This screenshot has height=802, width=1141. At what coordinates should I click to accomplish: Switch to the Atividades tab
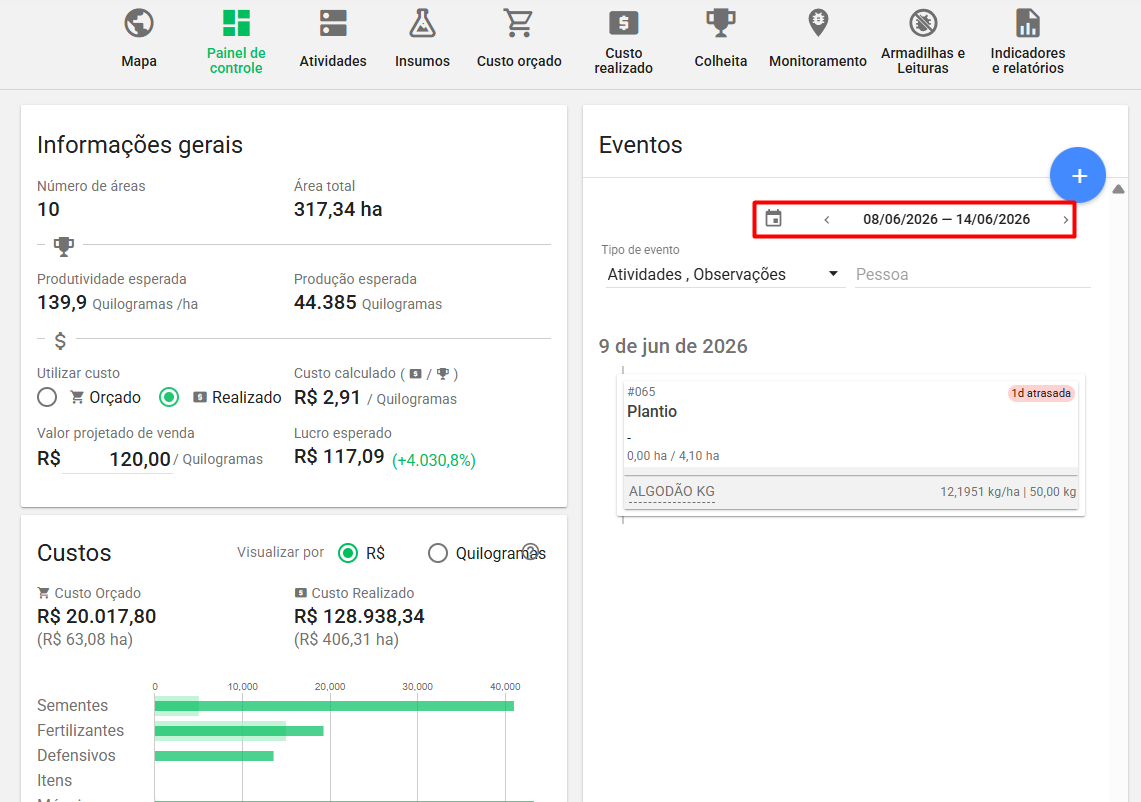(333, 61)
